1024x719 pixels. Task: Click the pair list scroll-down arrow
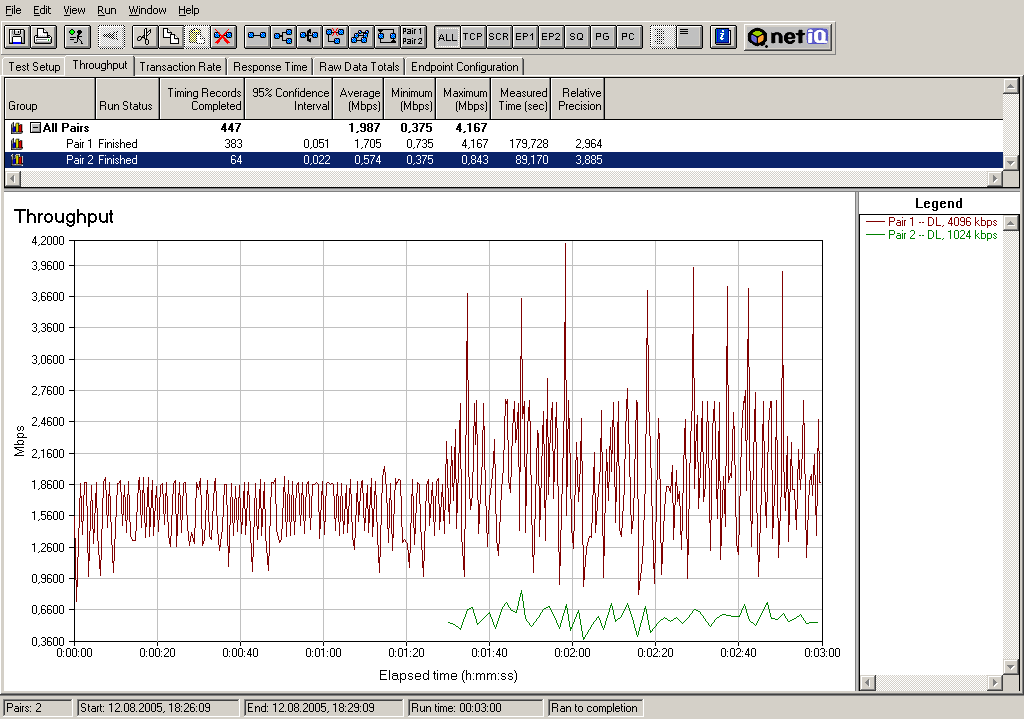pyautogui.click(x=1011, y=162)
